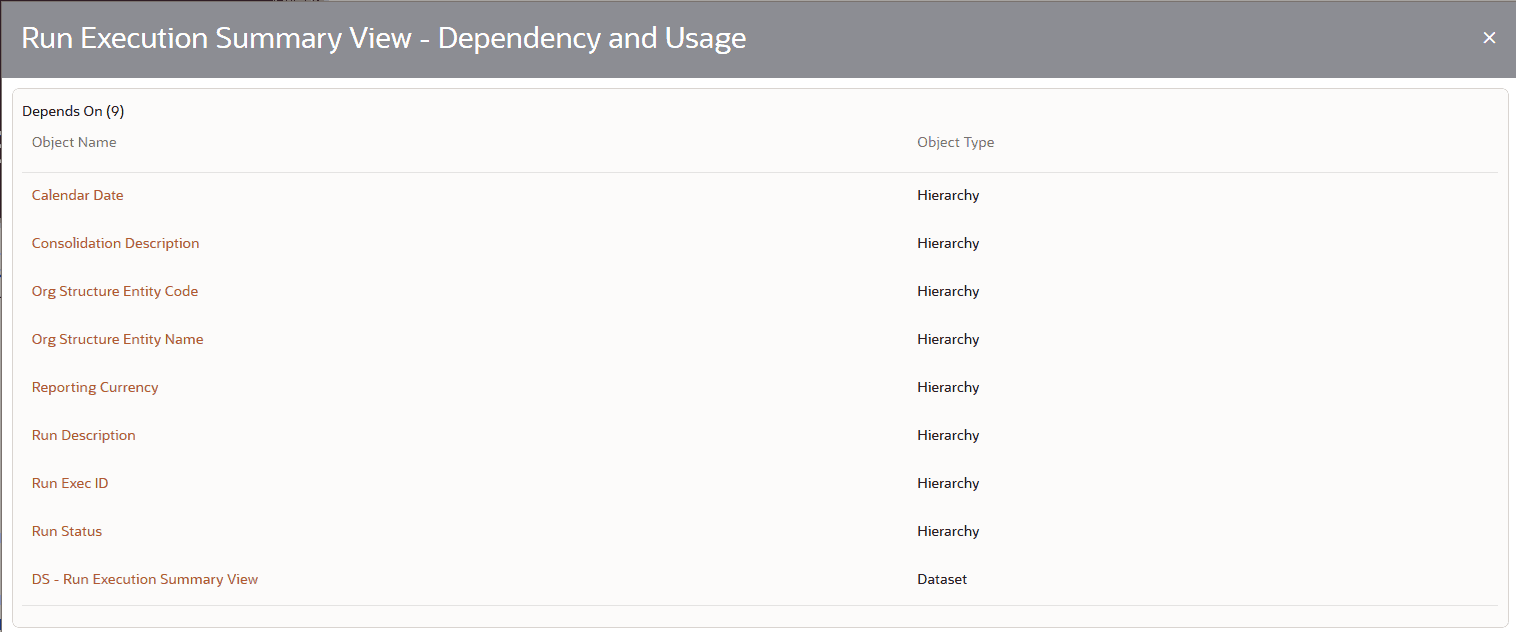Image resolution: width=1516 pixels, height=632 pixels.
Task: Sort by the Object Name column header
Action: tap(74, 142)
